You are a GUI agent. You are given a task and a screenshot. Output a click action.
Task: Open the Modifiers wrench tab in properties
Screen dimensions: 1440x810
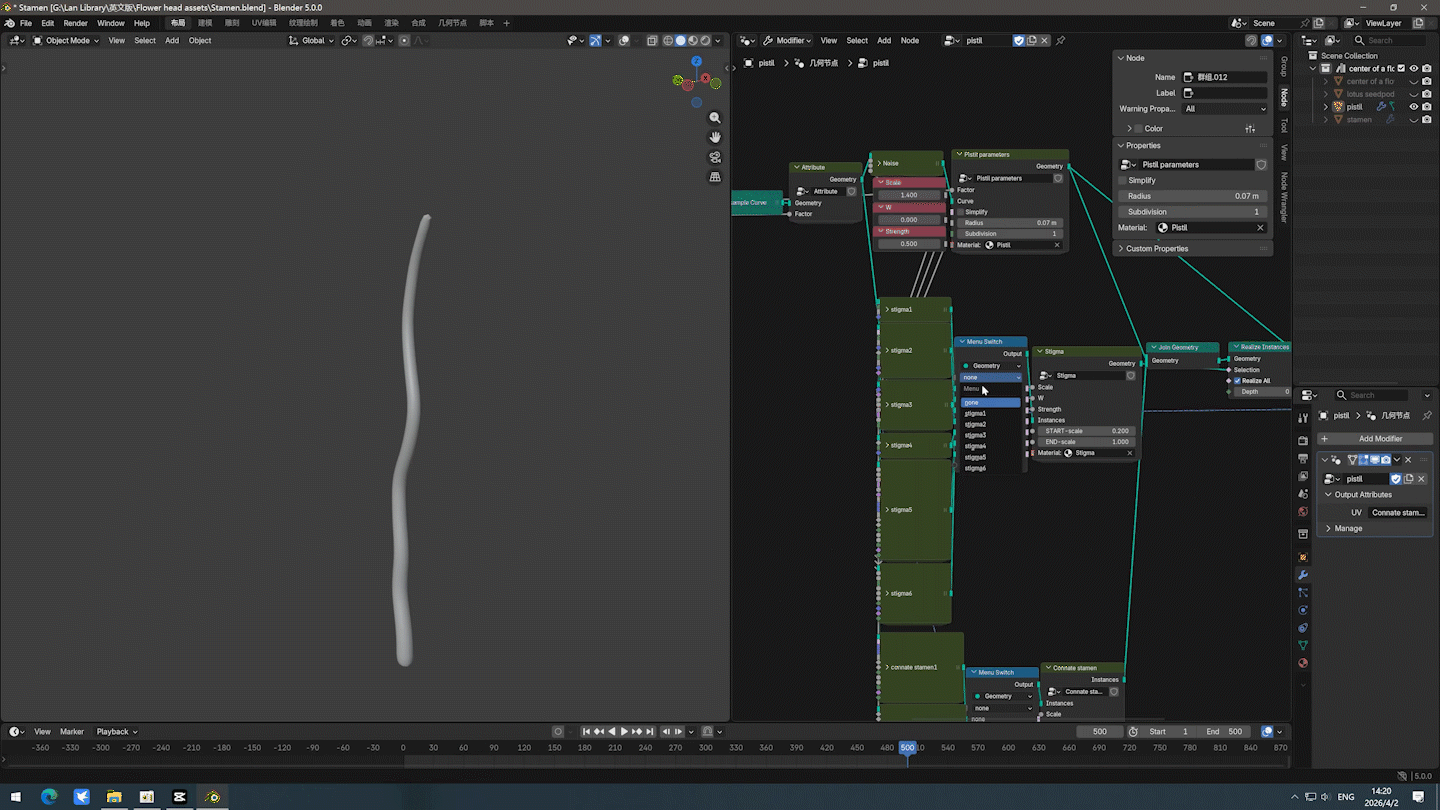point(1303,575)
